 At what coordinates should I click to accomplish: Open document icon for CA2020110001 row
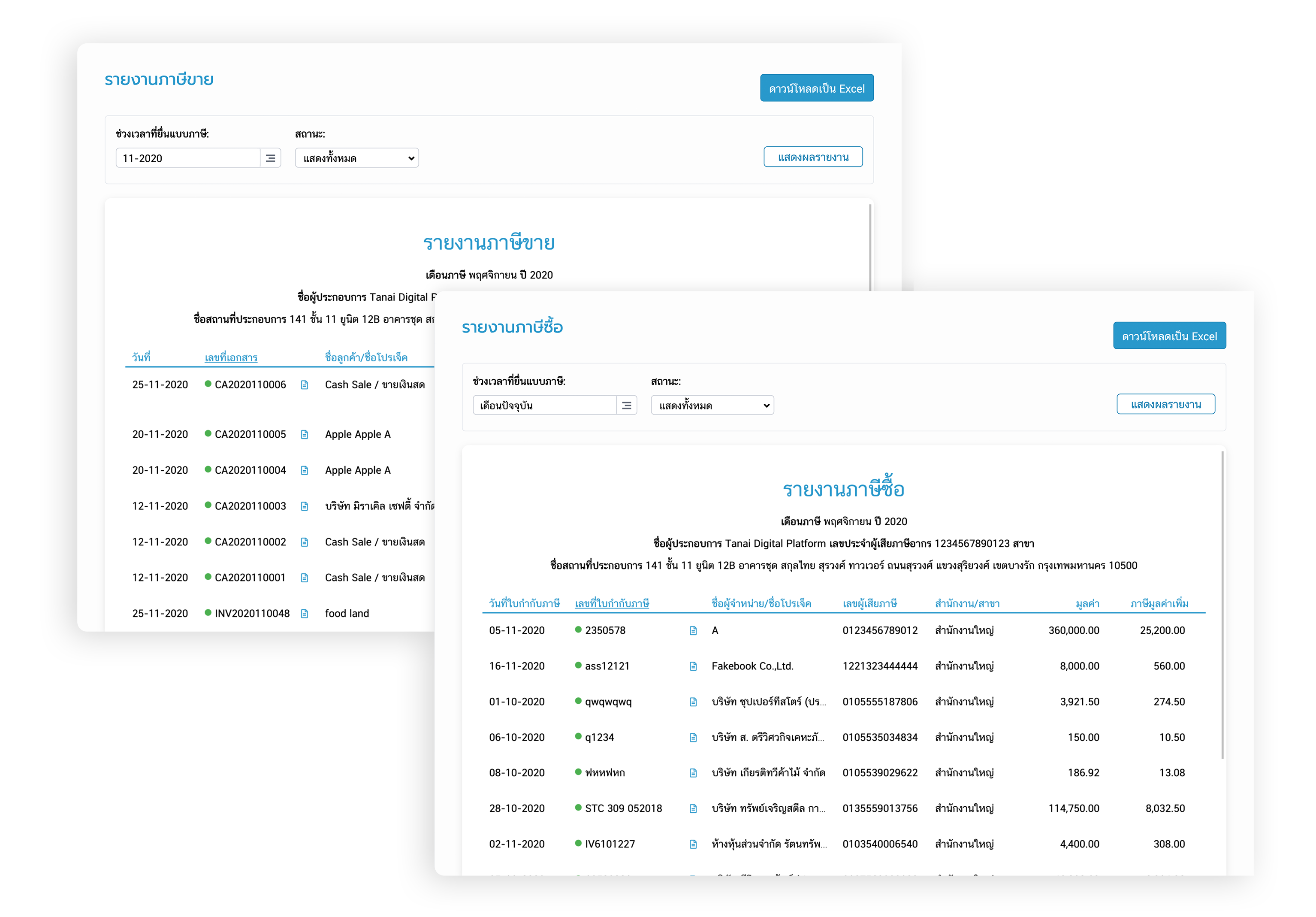305,578
